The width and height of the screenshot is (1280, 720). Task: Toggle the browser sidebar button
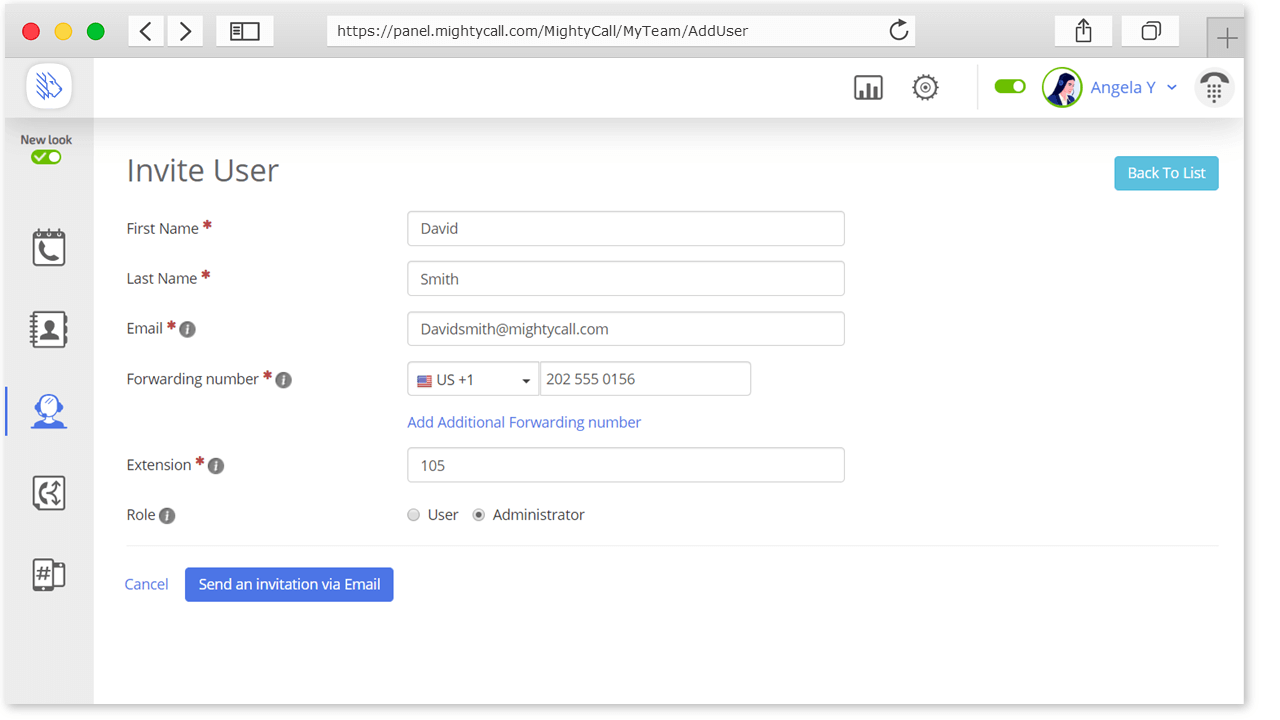[x=245, y=31]
